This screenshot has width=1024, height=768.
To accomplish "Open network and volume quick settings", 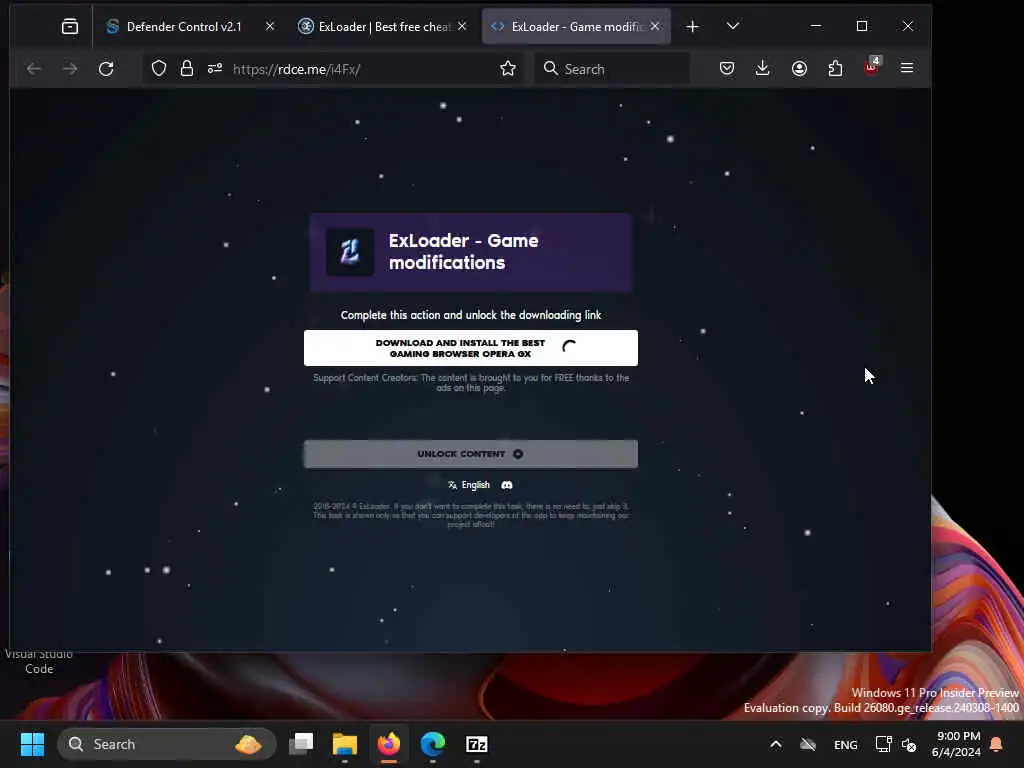I will tap(895, 744).
